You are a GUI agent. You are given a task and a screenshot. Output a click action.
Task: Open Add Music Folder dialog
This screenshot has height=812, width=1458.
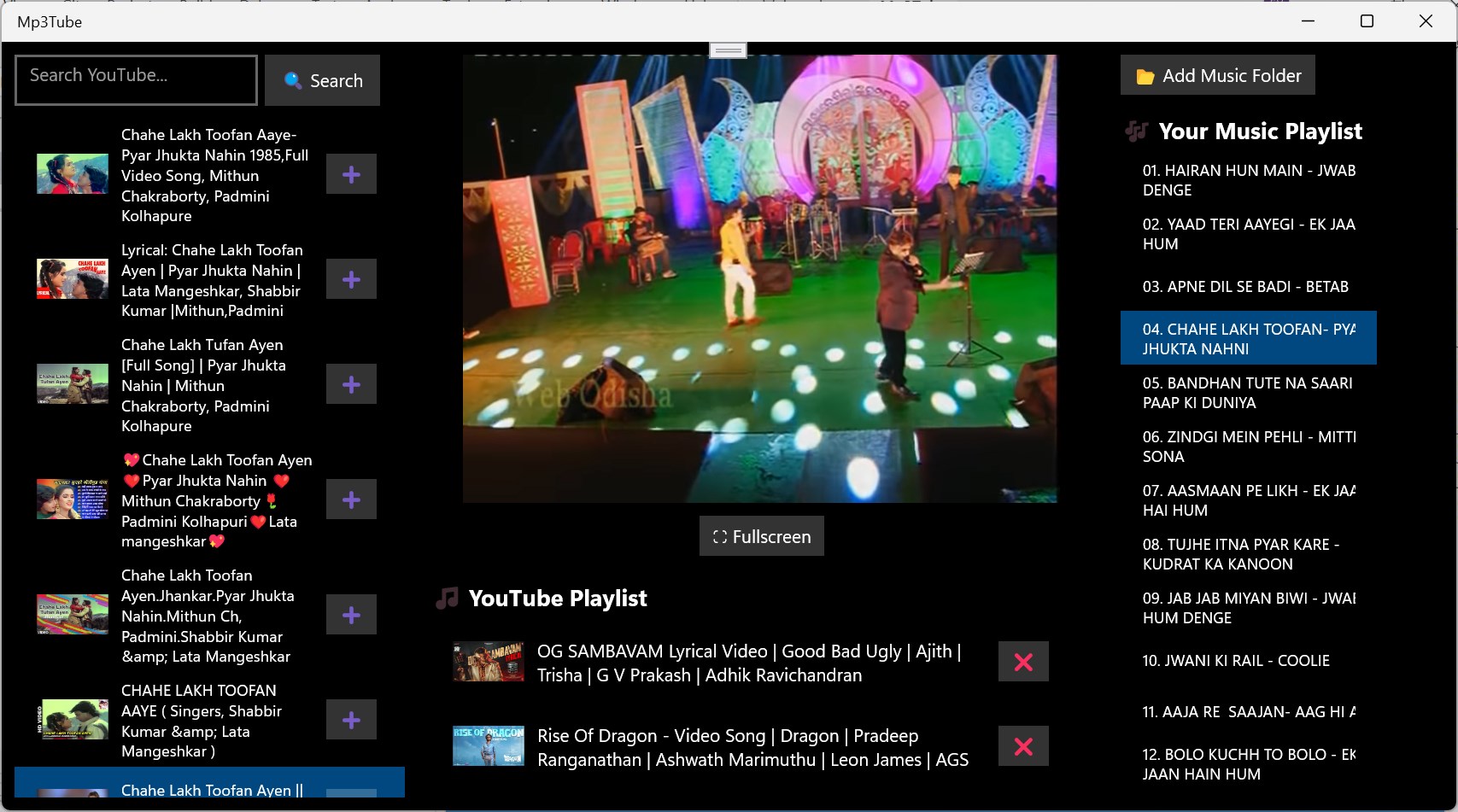1217,75
